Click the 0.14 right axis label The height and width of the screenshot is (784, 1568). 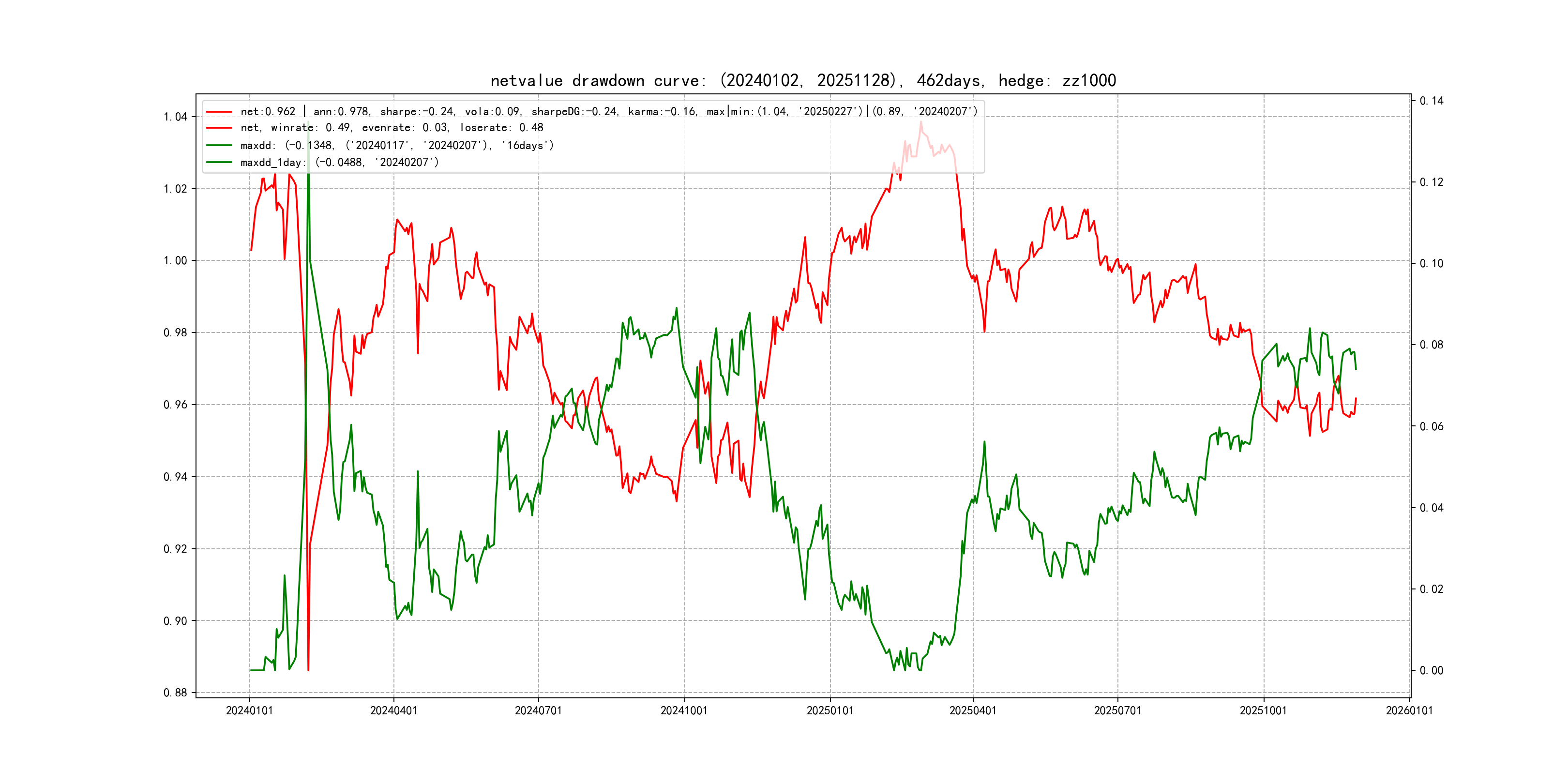click(x=1431, y=101)
